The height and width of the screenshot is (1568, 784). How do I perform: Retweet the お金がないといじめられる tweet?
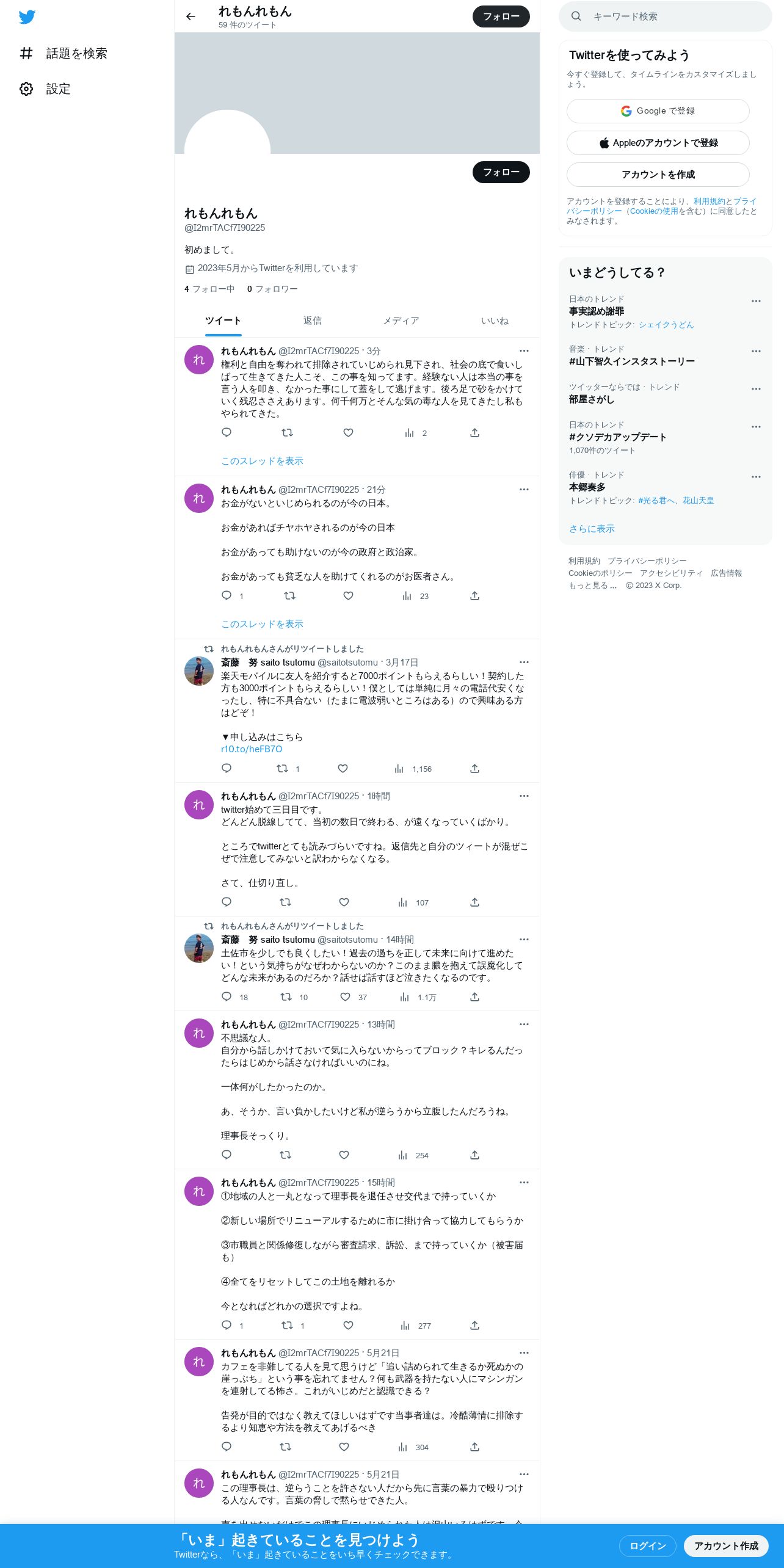[289, 596]
